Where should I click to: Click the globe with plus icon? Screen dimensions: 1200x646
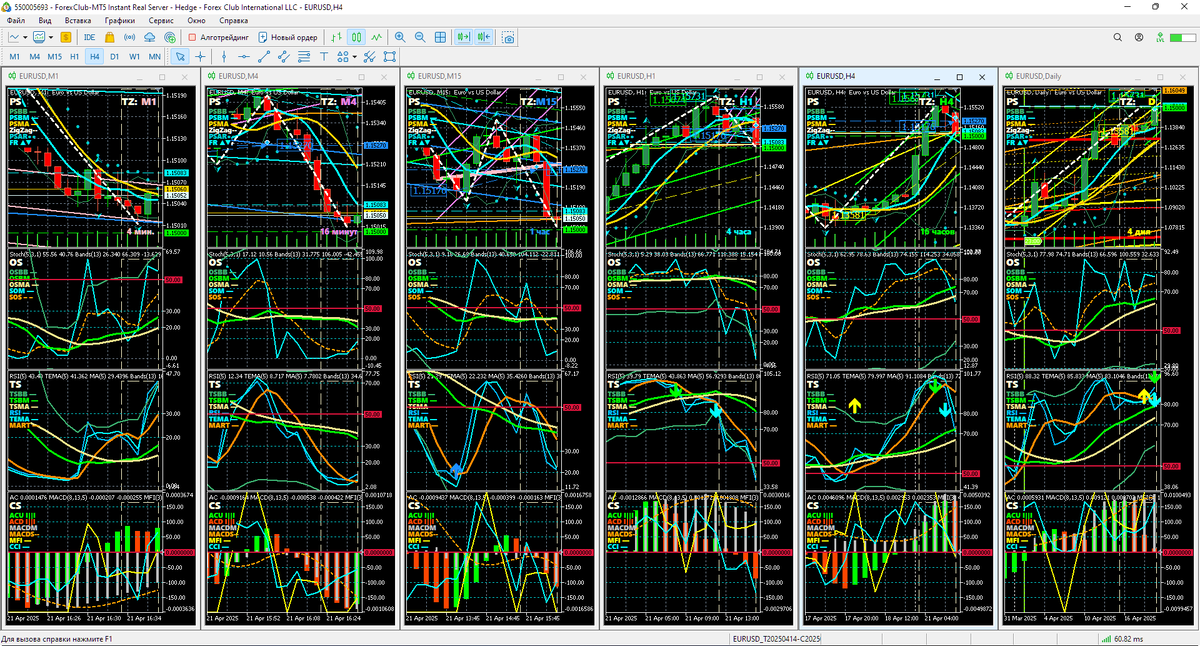pyautogui.click(x=170, y=37)
